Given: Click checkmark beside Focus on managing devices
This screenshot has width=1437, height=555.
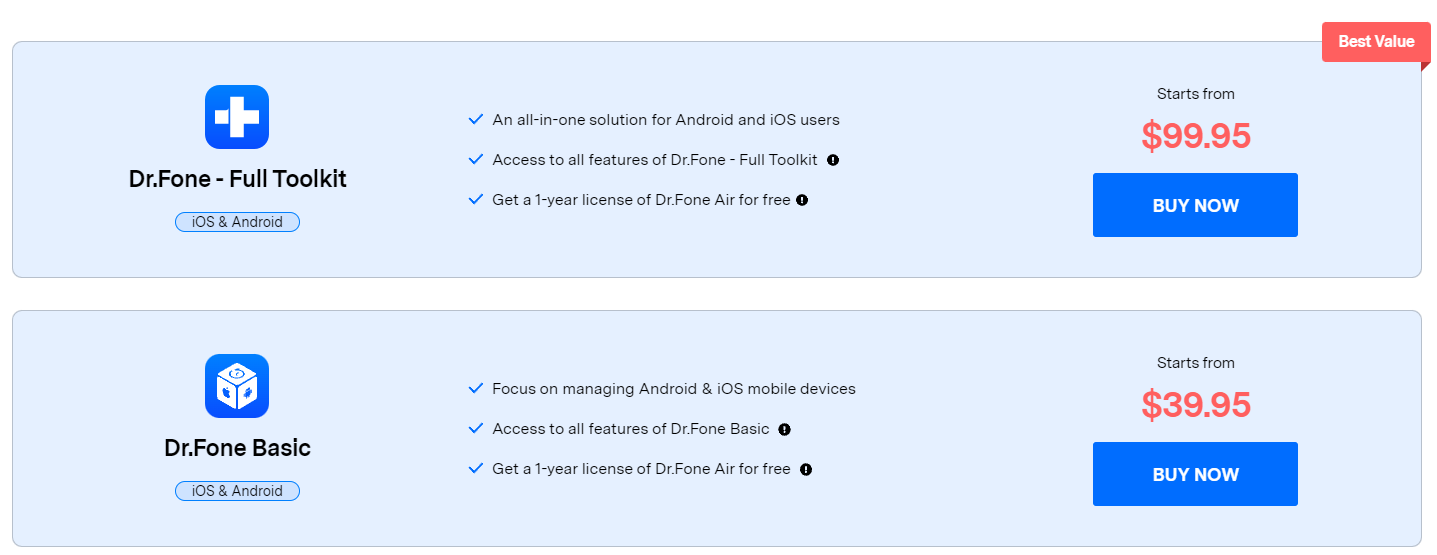Looking at the screenshot, I should (x=476, y=389).
